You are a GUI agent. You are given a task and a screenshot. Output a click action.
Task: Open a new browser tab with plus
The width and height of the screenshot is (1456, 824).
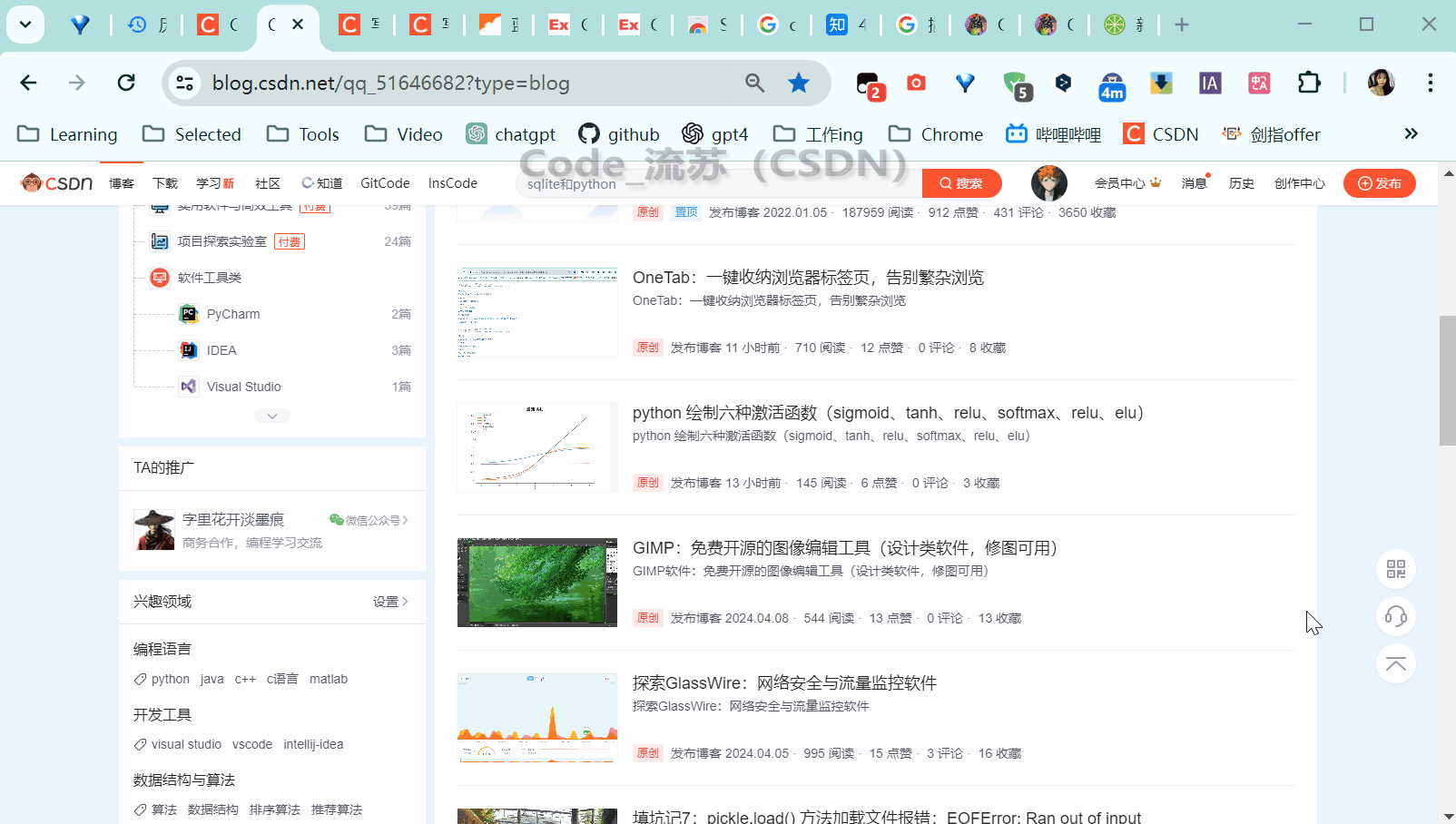click(x=1181, y=25)
